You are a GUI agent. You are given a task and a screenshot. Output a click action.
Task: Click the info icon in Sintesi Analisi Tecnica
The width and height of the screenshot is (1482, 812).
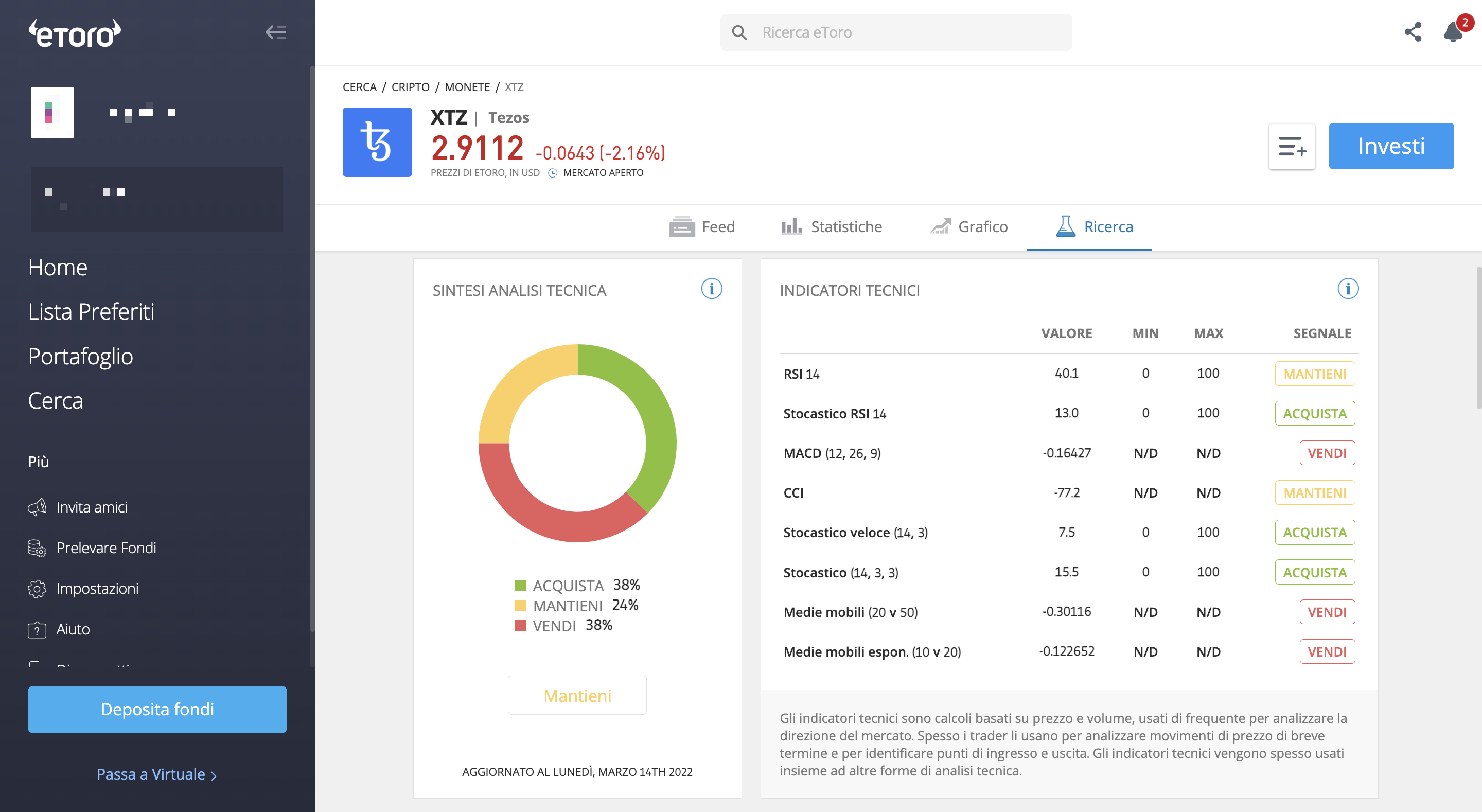(712, 289)
